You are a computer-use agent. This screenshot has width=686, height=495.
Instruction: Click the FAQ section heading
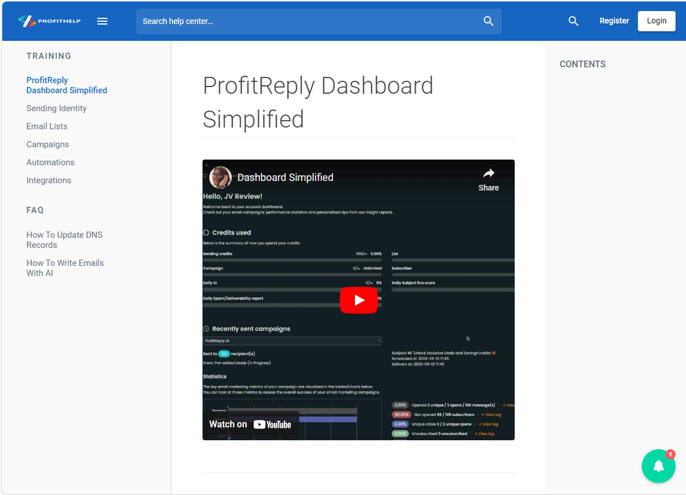pyautogui.click(x=35, y=210)
